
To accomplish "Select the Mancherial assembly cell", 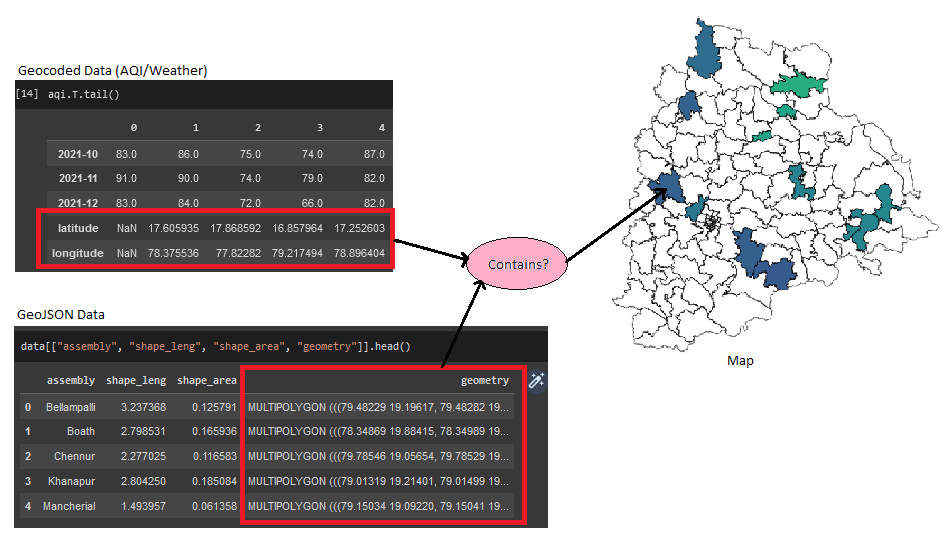I will point(69,506).
